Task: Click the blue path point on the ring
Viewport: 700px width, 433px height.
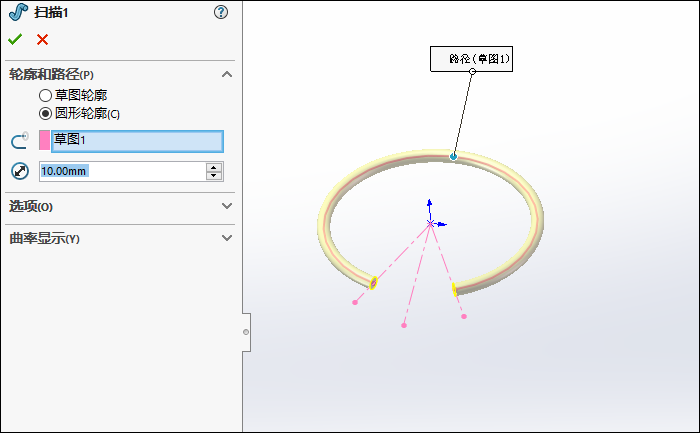Action: (453, 157)
